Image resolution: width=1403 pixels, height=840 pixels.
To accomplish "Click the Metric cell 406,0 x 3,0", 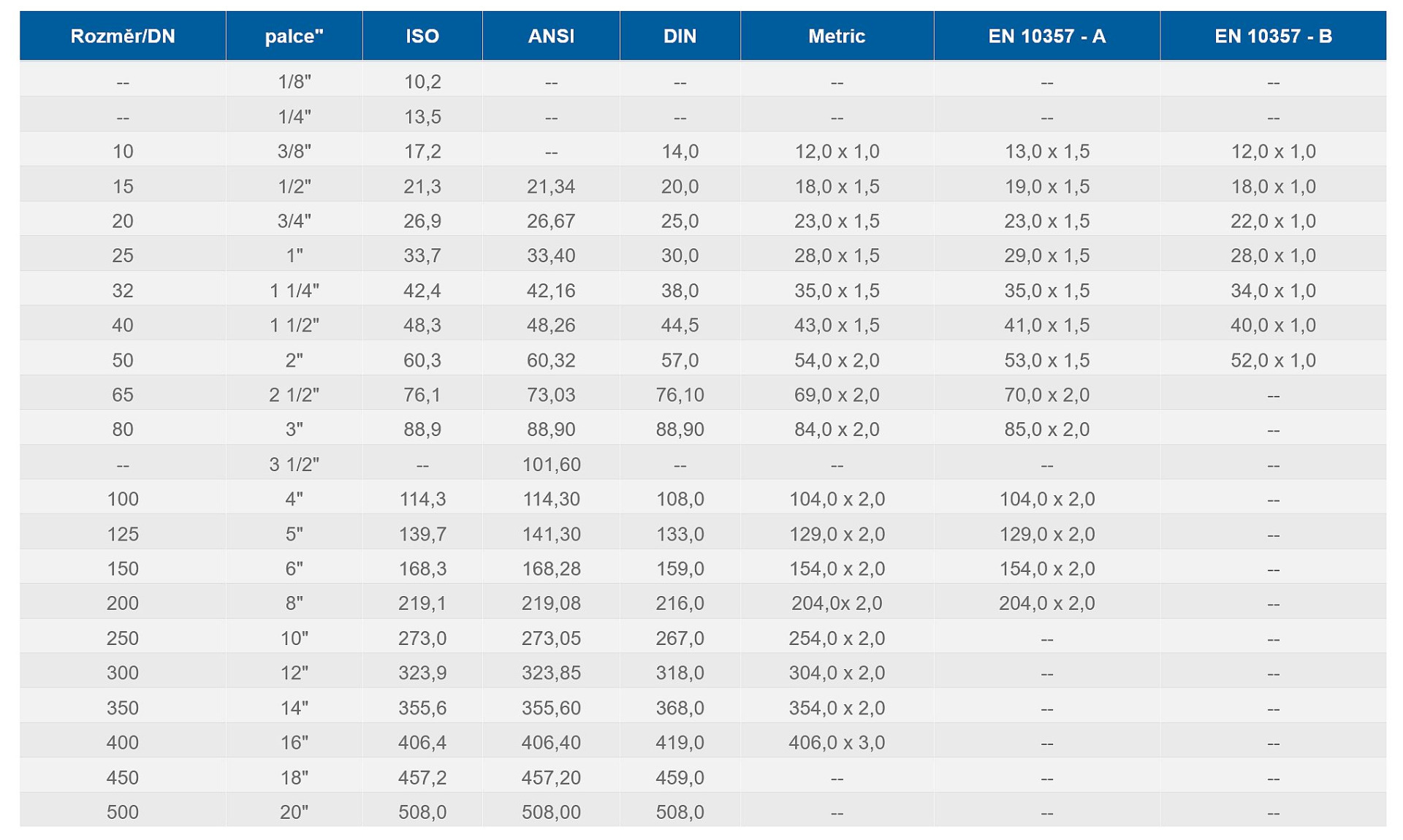I will point(837,743).
